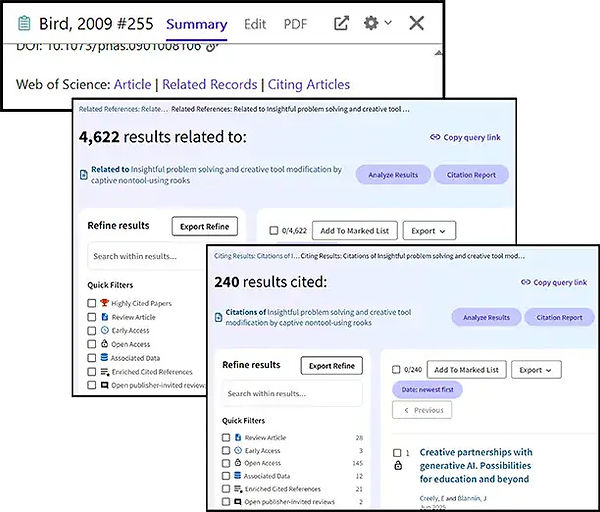Select checkbox for result 1 Creative partnerships
The image size is (600, 512).
[x=397, y=453]
